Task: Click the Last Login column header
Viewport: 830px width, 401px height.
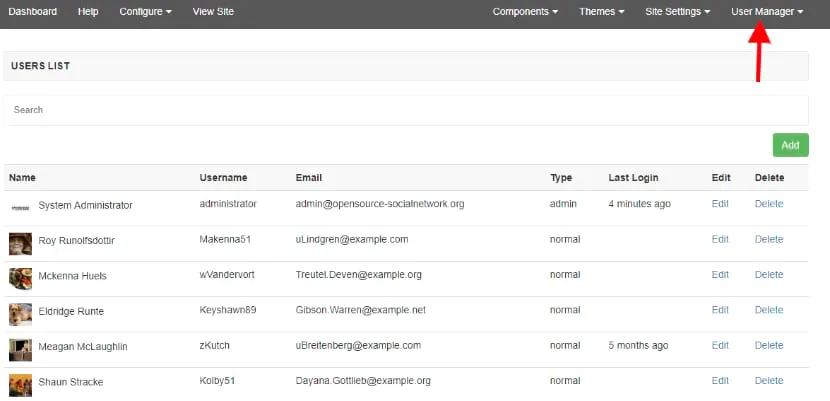Action: pyautogui.click(x=633, y=178)
